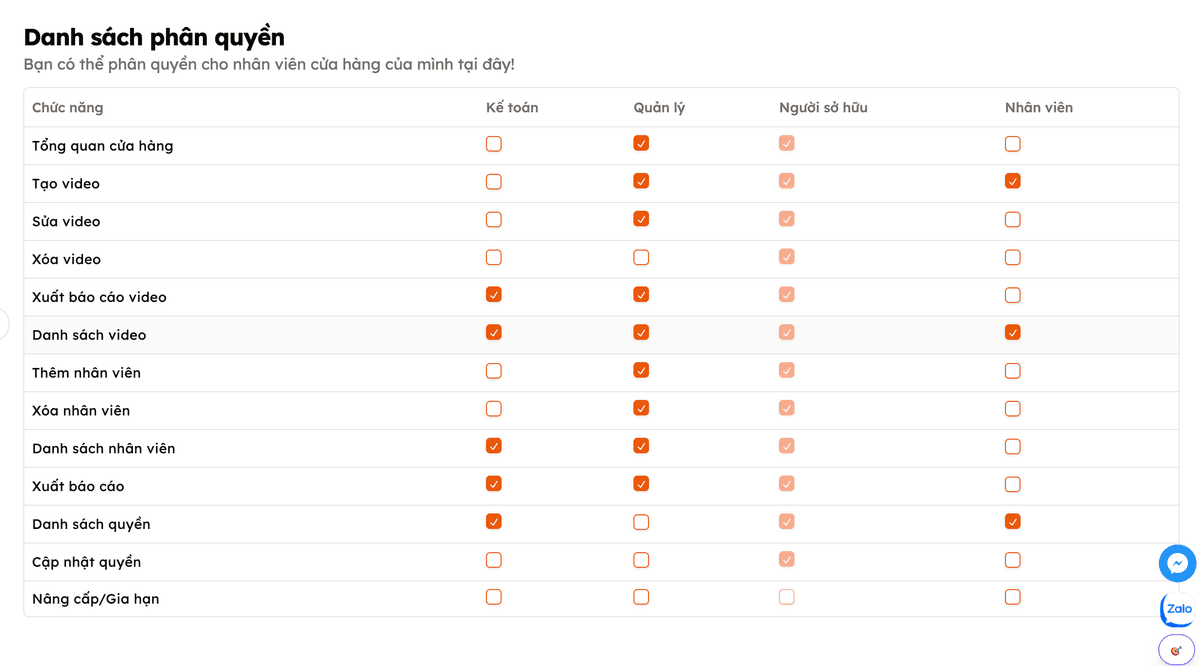
Task: Enable Cập nhật quyền for Nhân viên
Action: point(1013,560)
